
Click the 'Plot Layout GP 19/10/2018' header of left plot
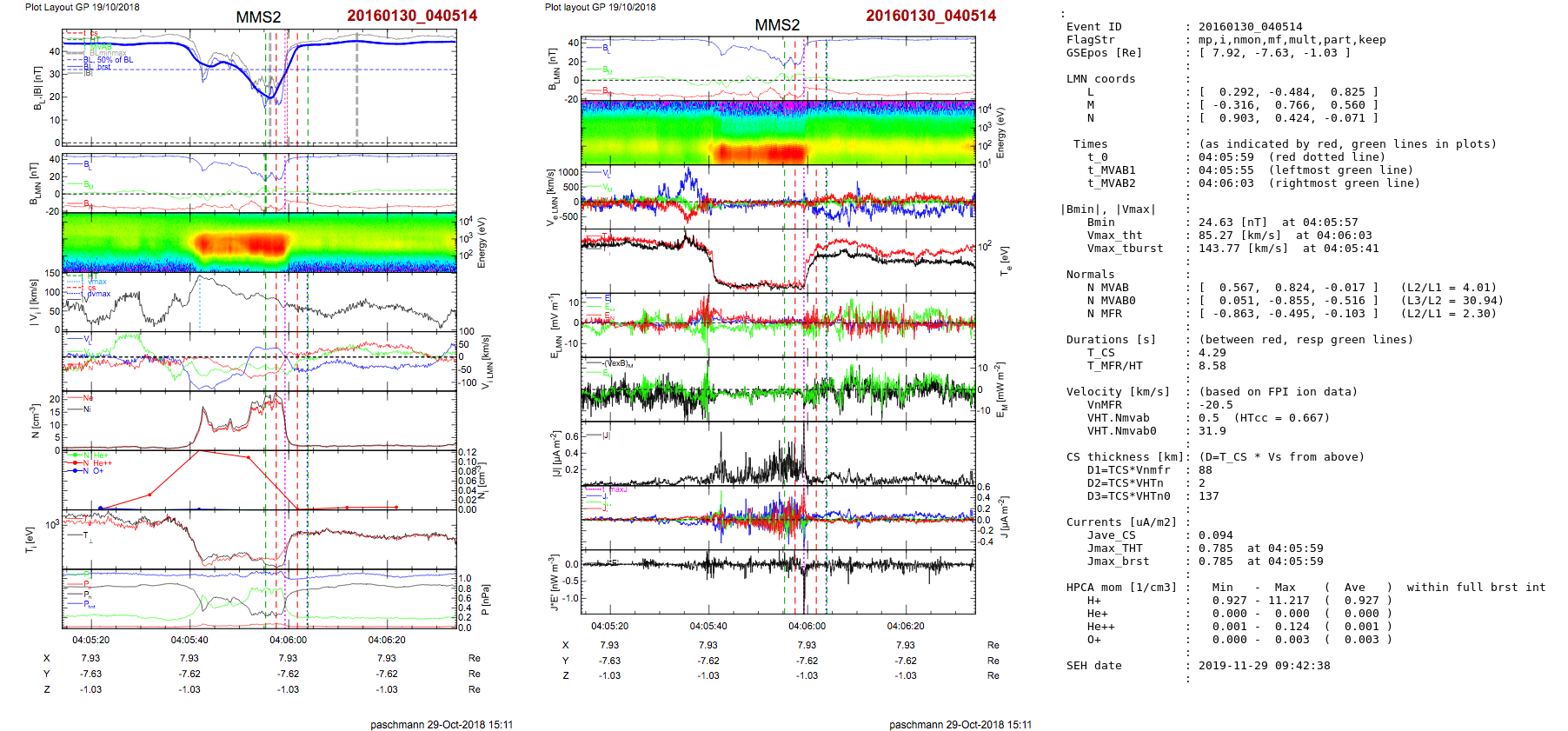point(82,7)
